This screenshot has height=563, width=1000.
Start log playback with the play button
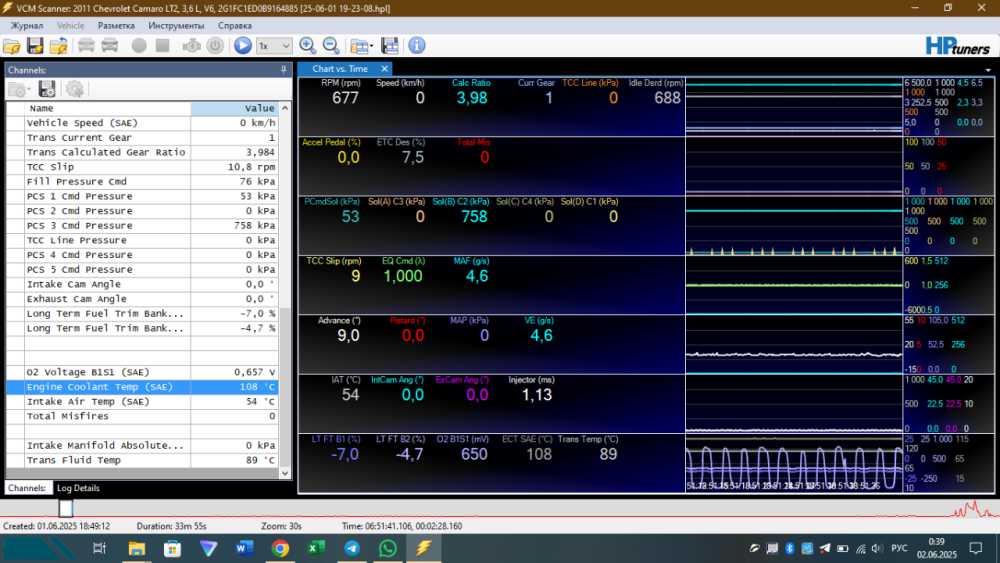(x=242, y=46)
